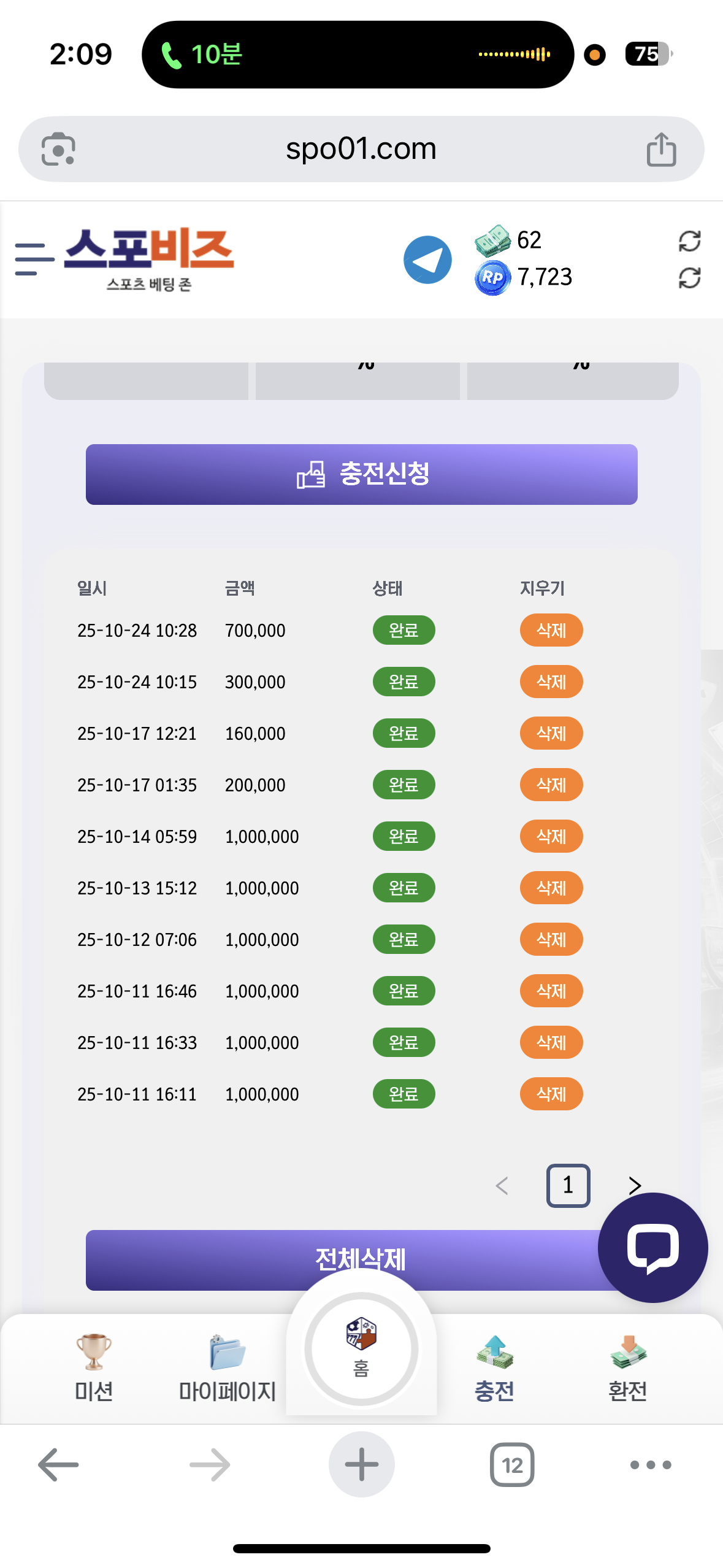This screenshot has width=723, height=1568.
Task: Refresh the cash balance
Action: (689, 241)
